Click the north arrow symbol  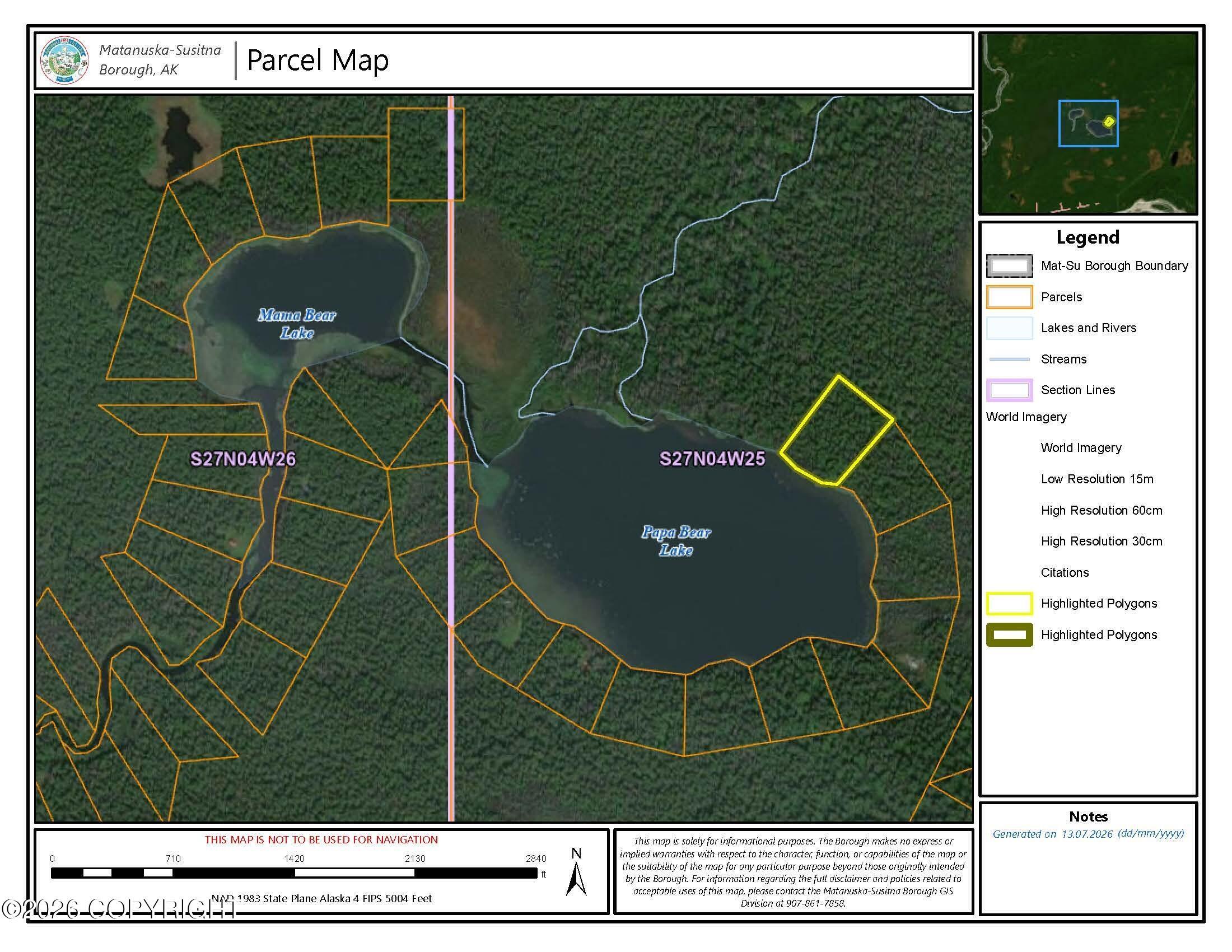click(x=576, y=872)
